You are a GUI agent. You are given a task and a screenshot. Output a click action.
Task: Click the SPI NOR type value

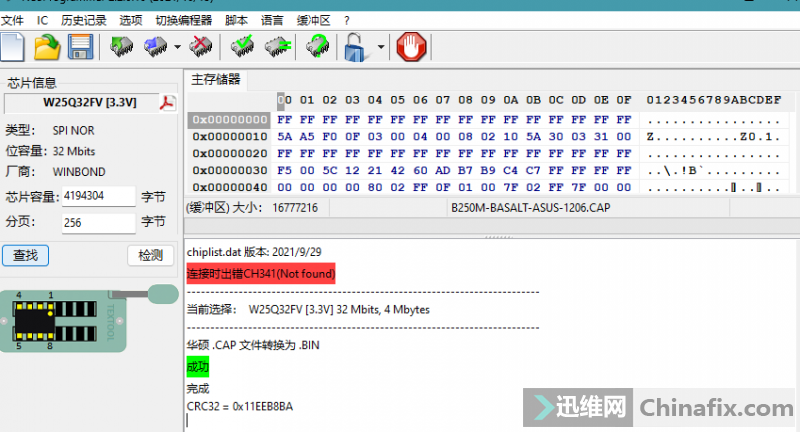(x=73, y=131)
